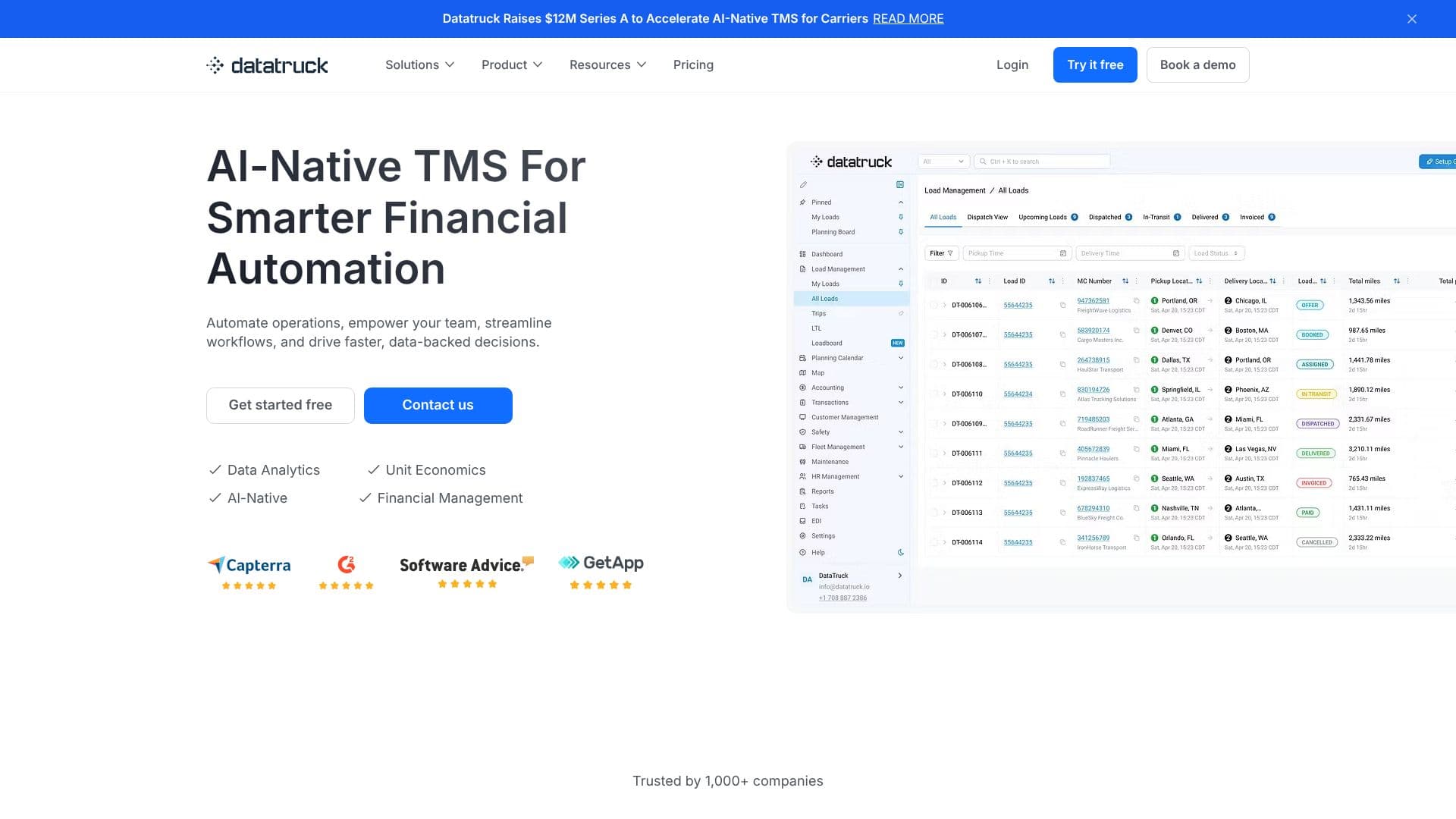Click the Settings gear icon in the sidebar
The image size is (1456, 819).
[802, 536]
